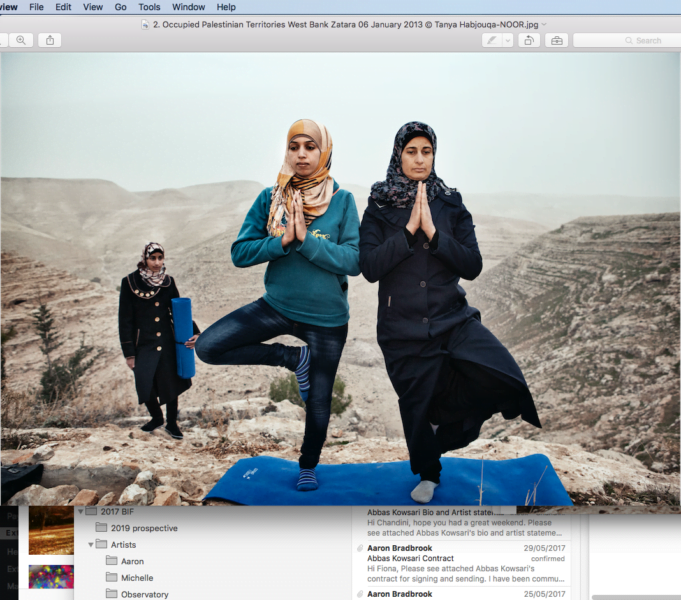Open the Tools menu
The height and width of the screenshot is (600, 681).
tap(149, 7)
